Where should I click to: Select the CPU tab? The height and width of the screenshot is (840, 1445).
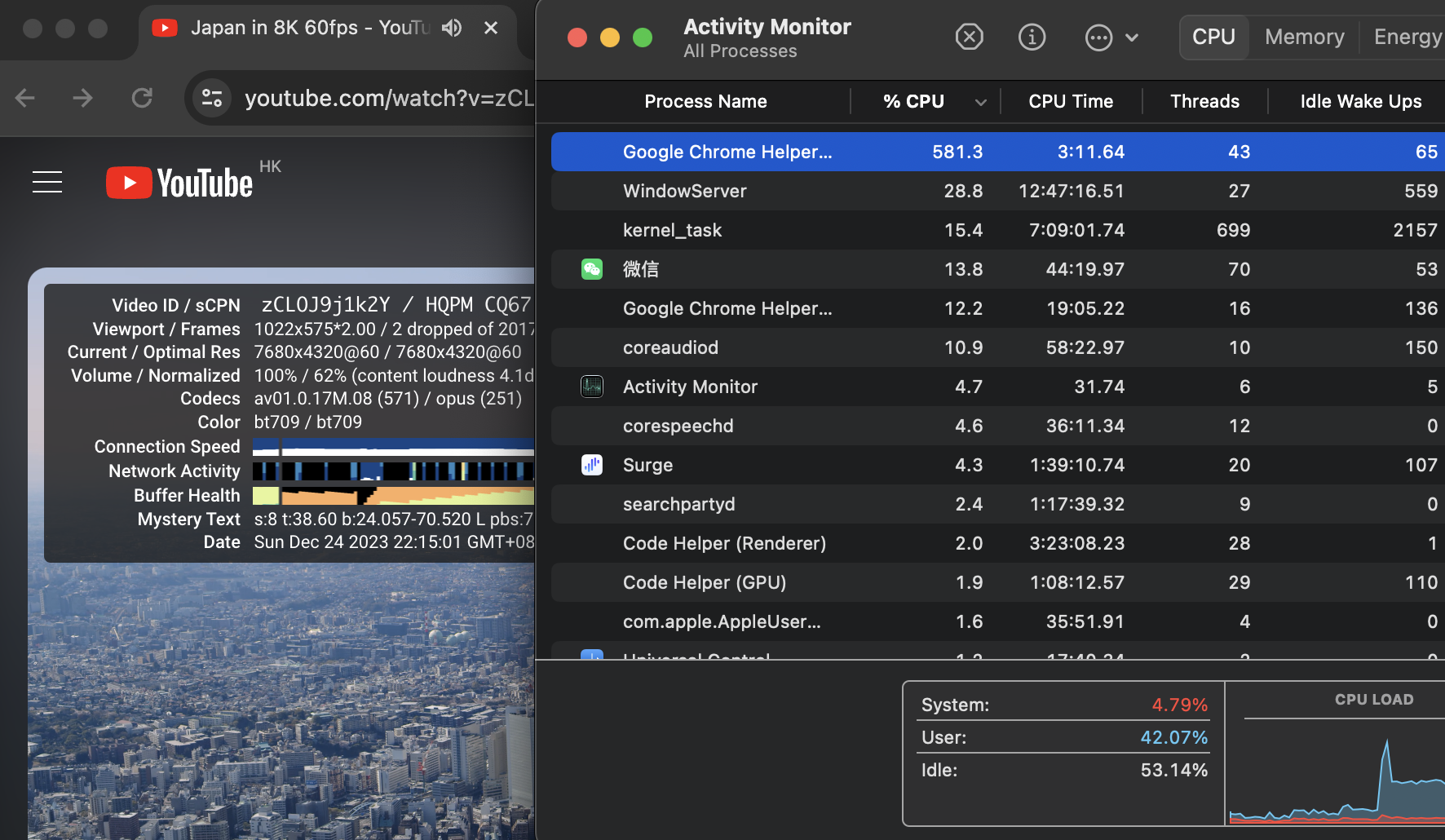pyautogui.click(x=1213, y=37)
